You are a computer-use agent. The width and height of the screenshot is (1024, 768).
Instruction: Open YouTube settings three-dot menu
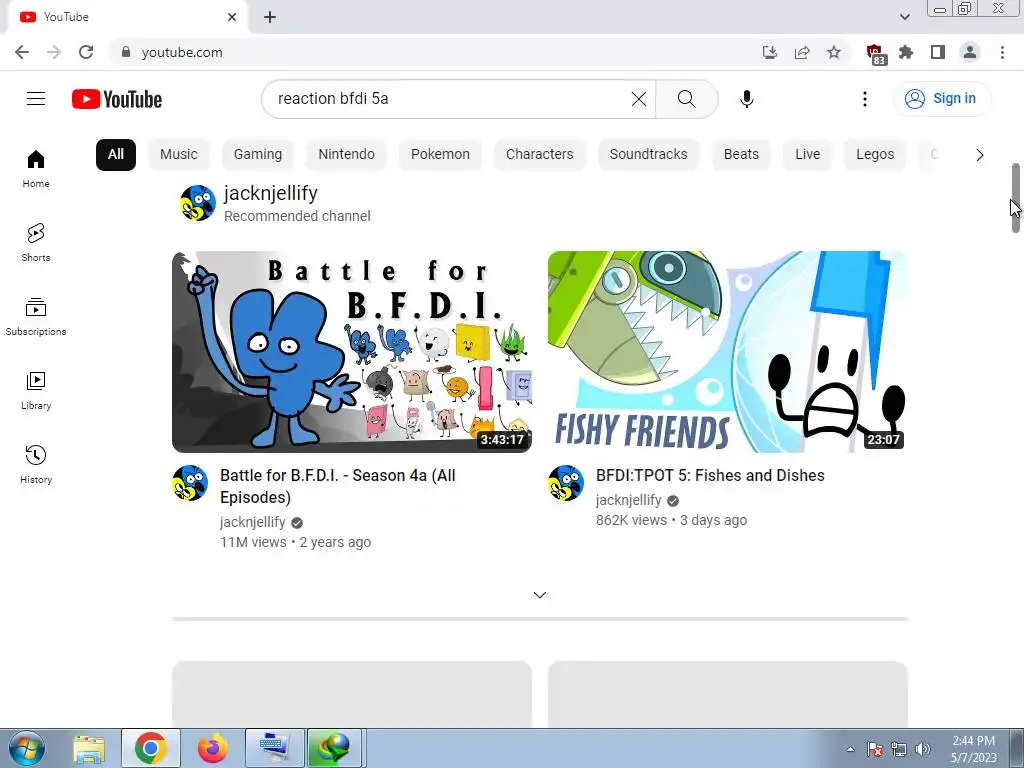(865, 99)
